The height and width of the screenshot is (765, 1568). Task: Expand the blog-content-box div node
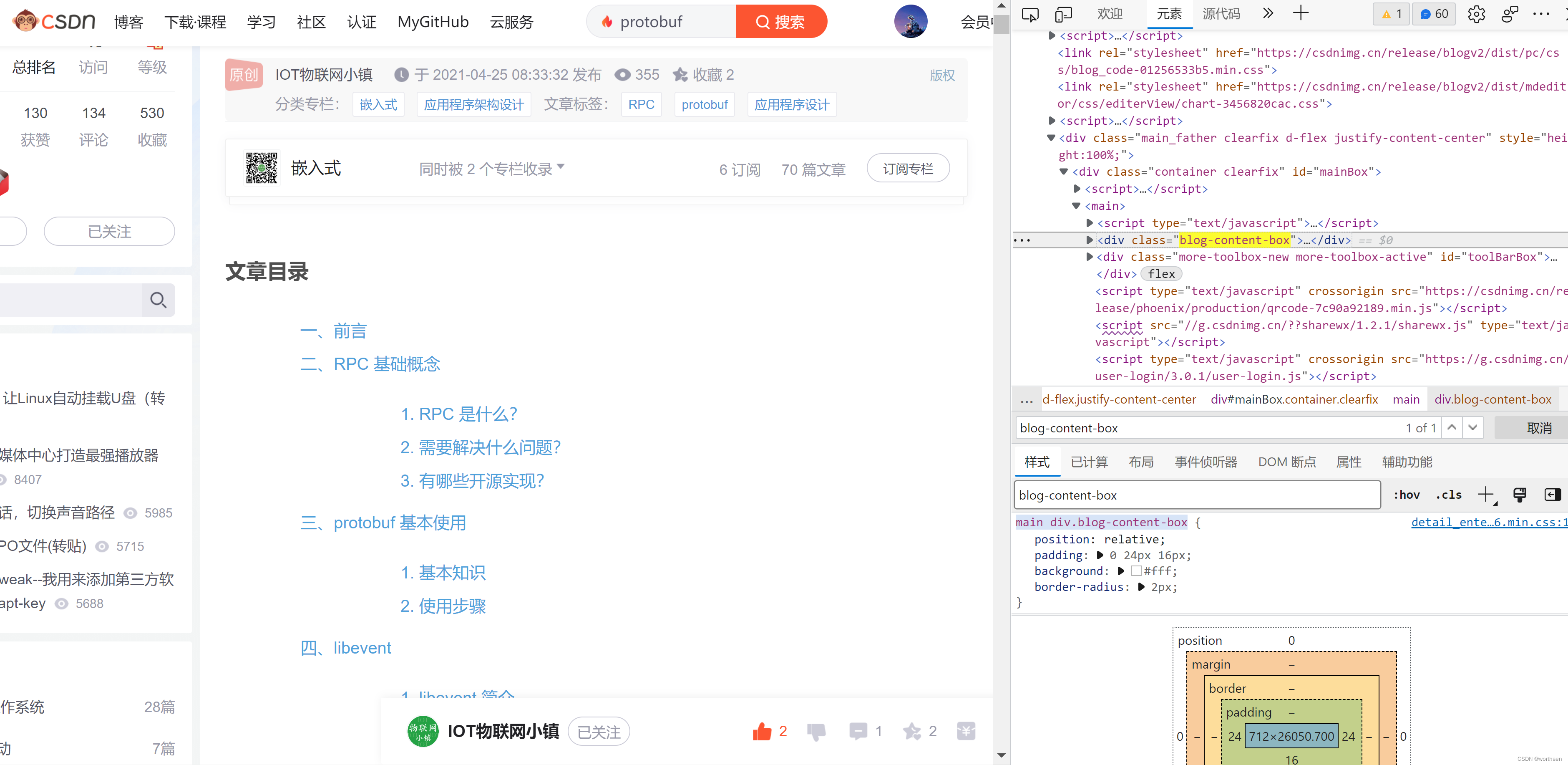pos(1090,240)
